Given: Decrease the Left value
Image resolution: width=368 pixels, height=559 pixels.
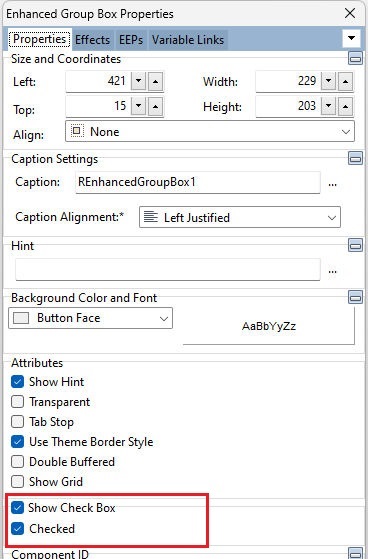Looking at the screenshot, I should coord(139,81).
